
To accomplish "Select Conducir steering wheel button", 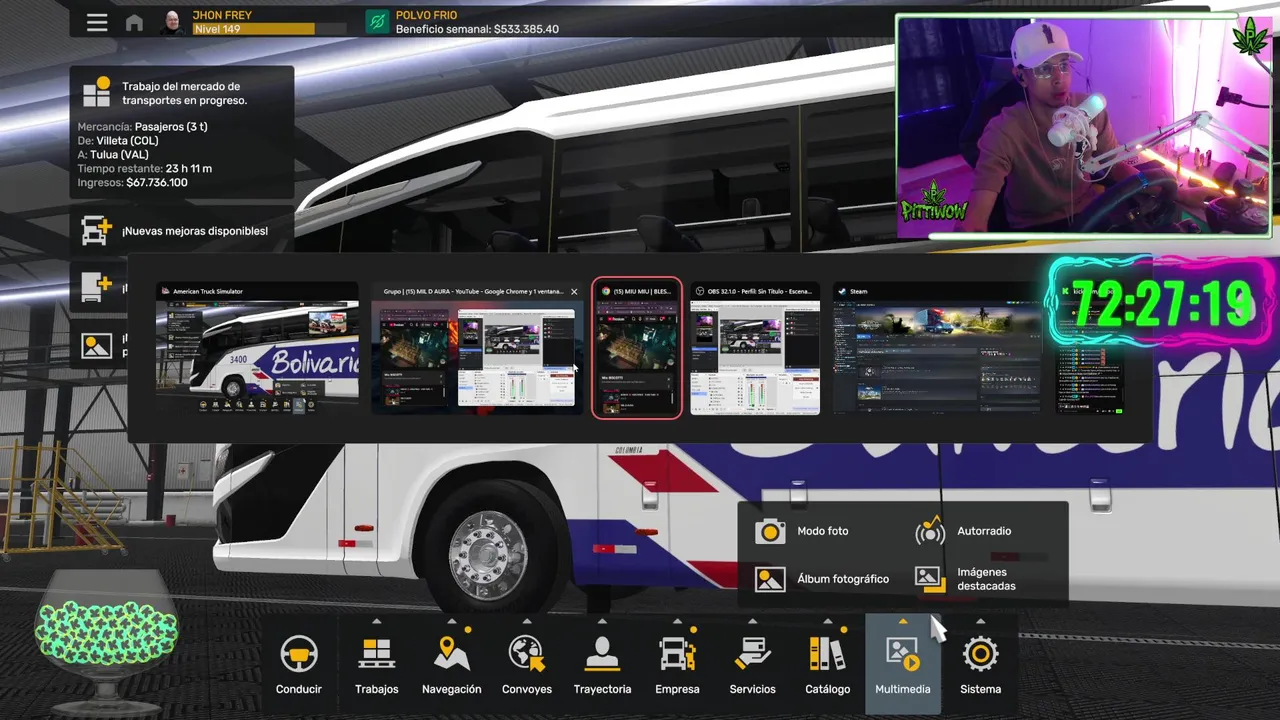I will (299, 665).
